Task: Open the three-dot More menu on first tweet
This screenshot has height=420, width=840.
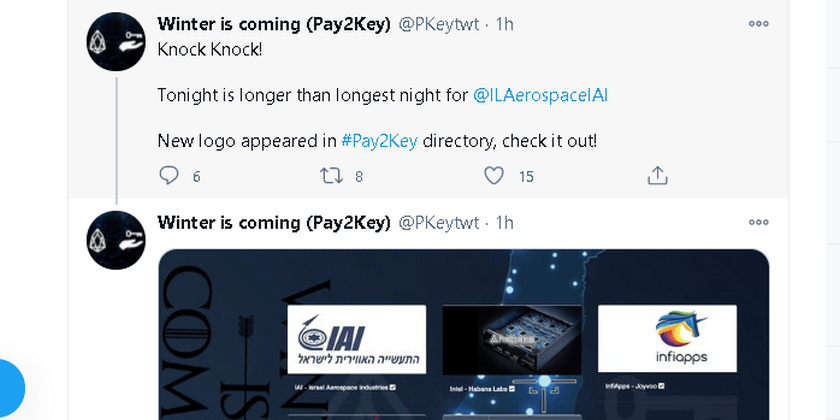Action: tap(759, 23)
